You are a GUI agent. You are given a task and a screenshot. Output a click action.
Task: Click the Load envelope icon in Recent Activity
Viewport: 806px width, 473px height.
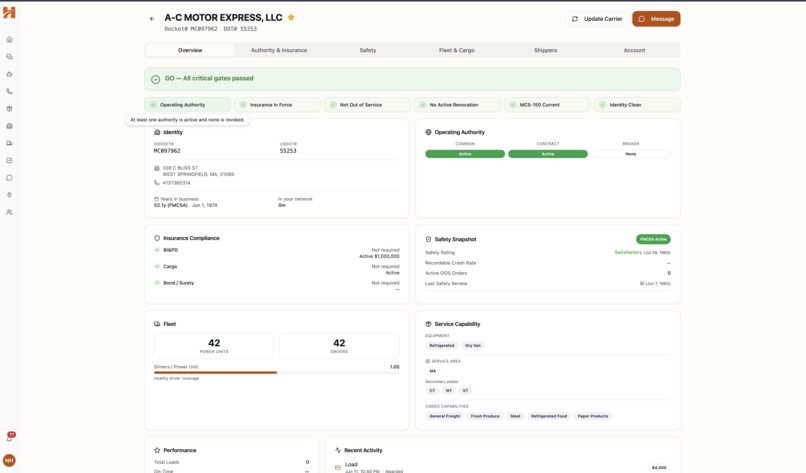coord(338,467)
